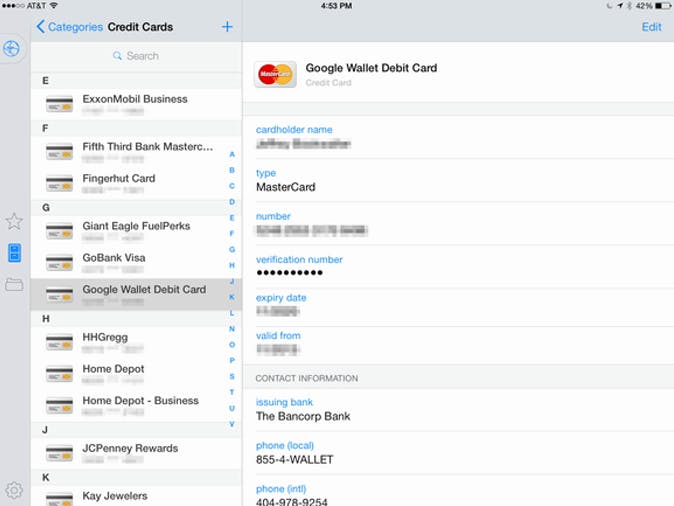Click the MasterCard logo thumbnail
The width and height of the screenshot is (674, 506).
coord(275,74)
